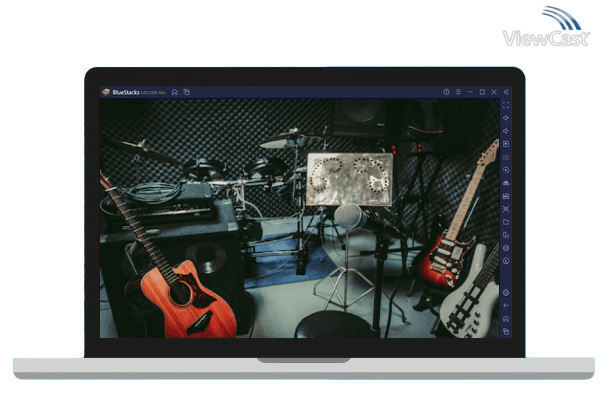The height and width of the screenshot is (414, 602).
Task: Open the multi-instance manager icon in the sidebar
Action: [506, 235]
